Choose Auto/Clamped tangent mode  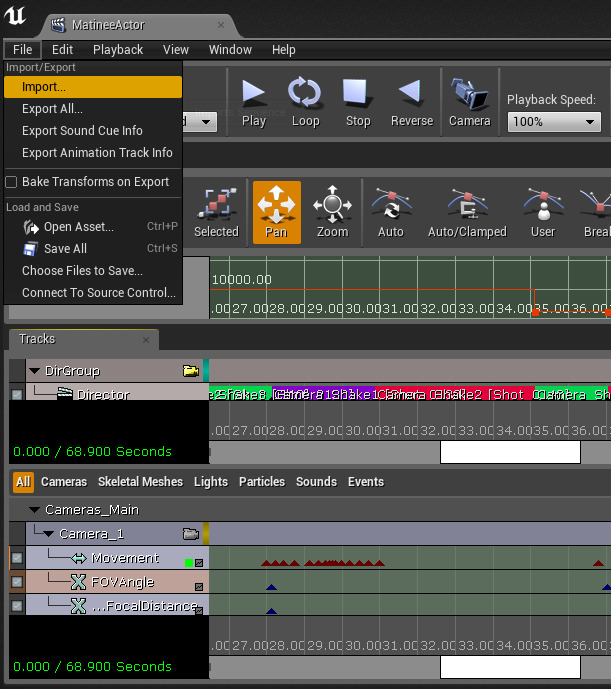(x=467, y=212)
